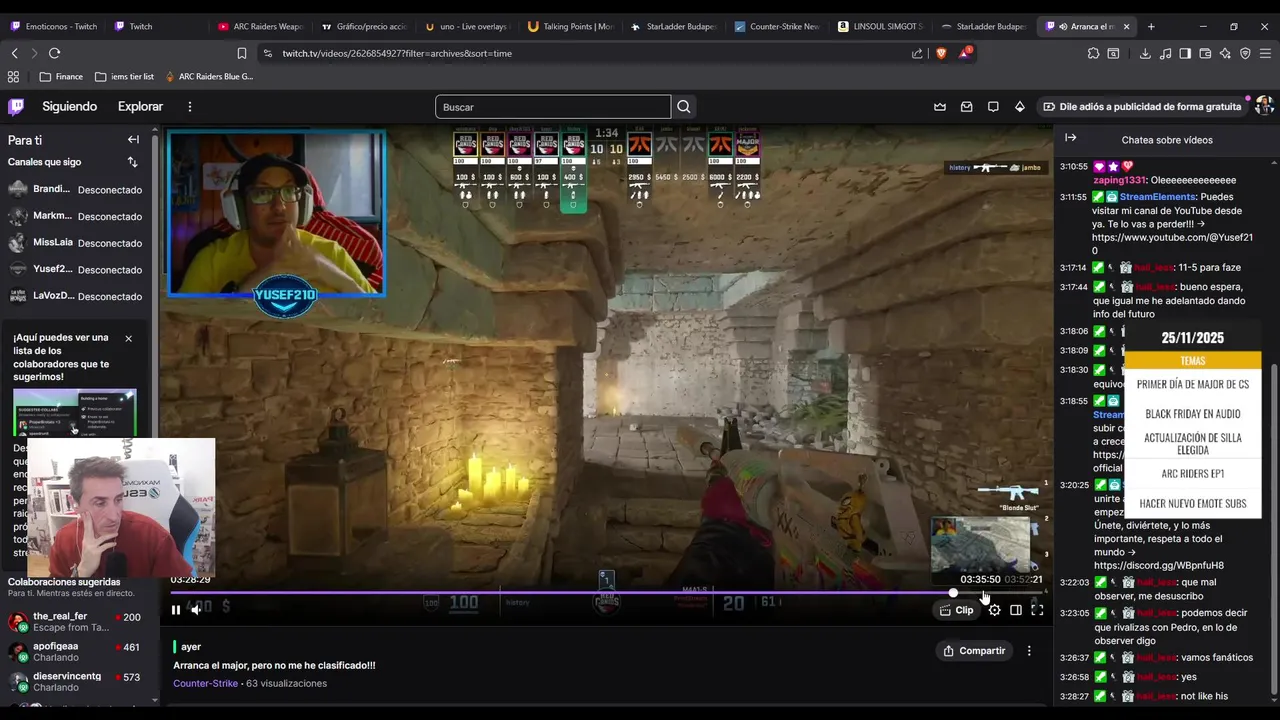
Task: Sort followed channels list
Action: (x=132, y=162)
